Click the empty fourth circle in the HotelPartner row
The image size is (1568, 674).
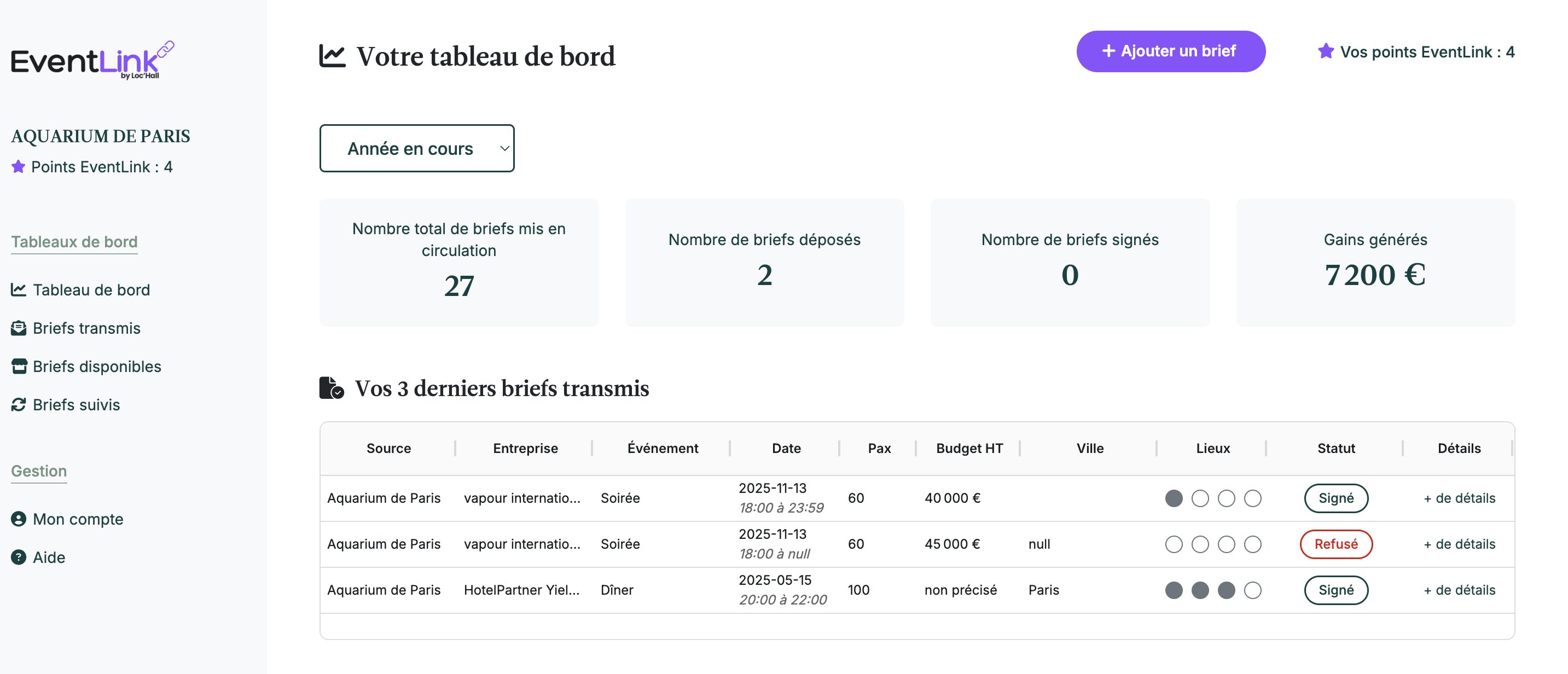pyautogui.click(x=1252, y=590)
